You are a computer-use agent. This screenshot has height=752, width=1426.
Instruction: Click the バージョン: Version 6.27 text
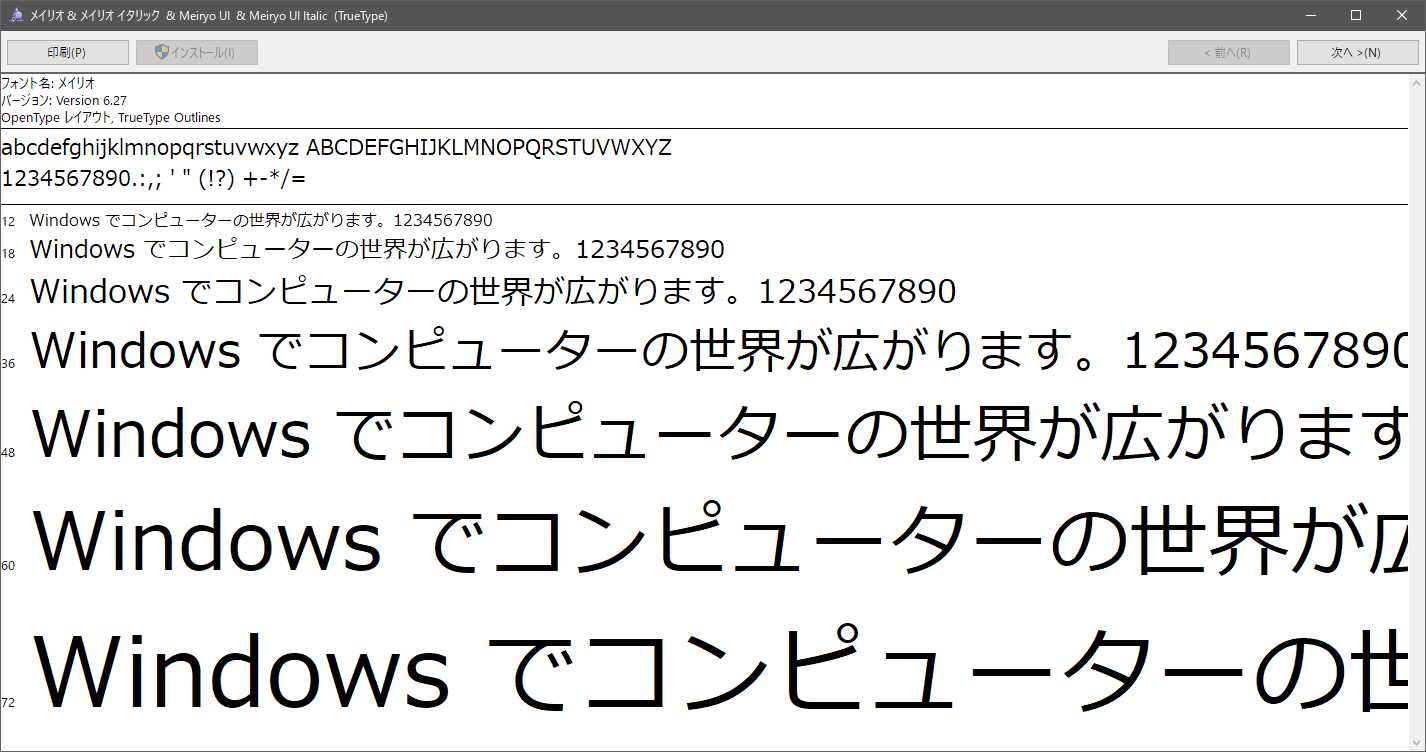tap(64, 100)
